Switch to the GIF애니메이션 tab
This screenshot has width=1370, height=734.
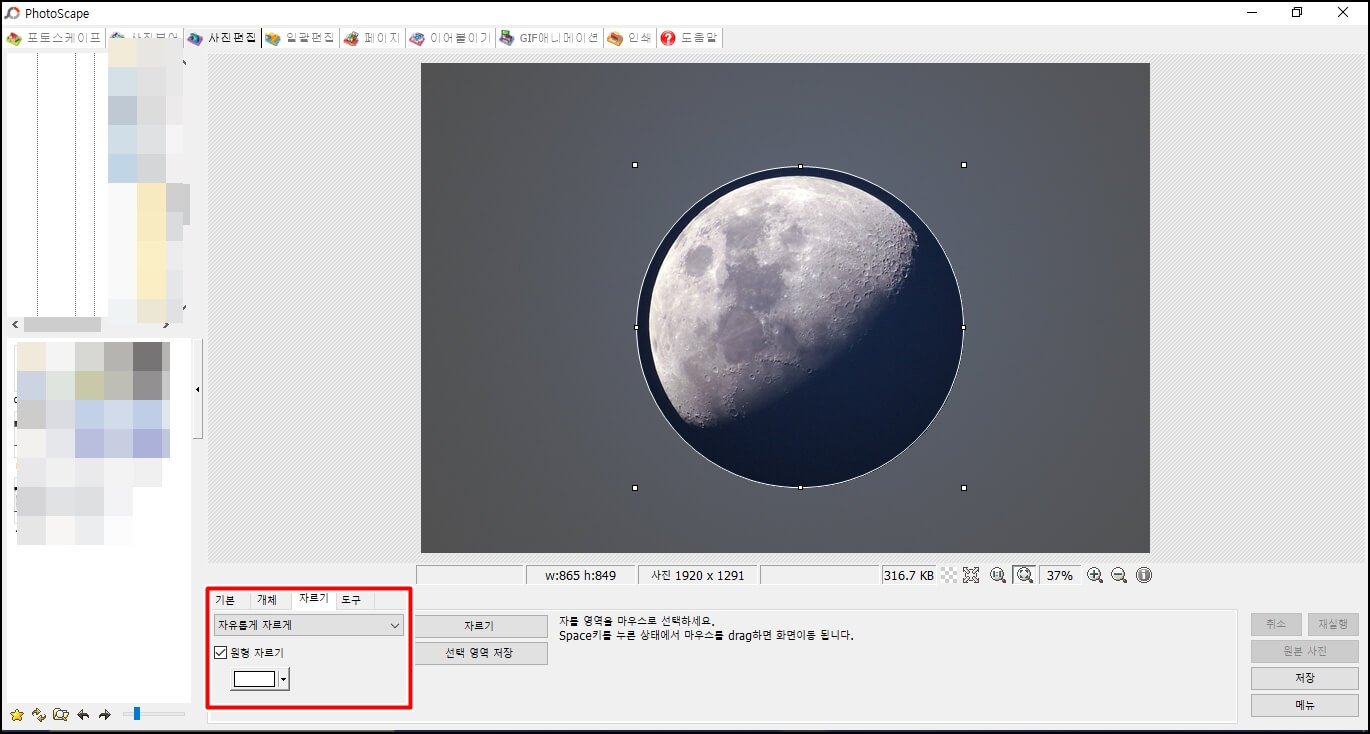[549, 38]
